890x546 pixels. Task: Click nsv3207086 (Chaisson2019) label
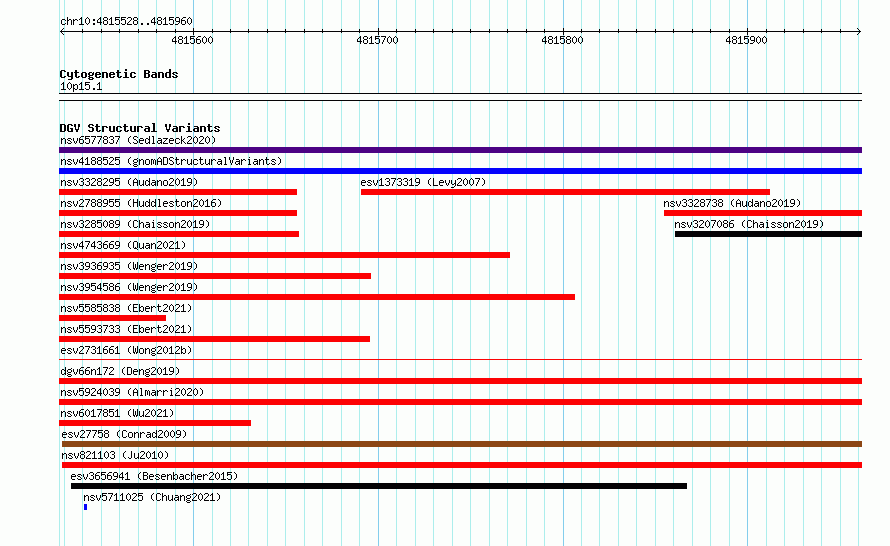[x=749, y=224]
